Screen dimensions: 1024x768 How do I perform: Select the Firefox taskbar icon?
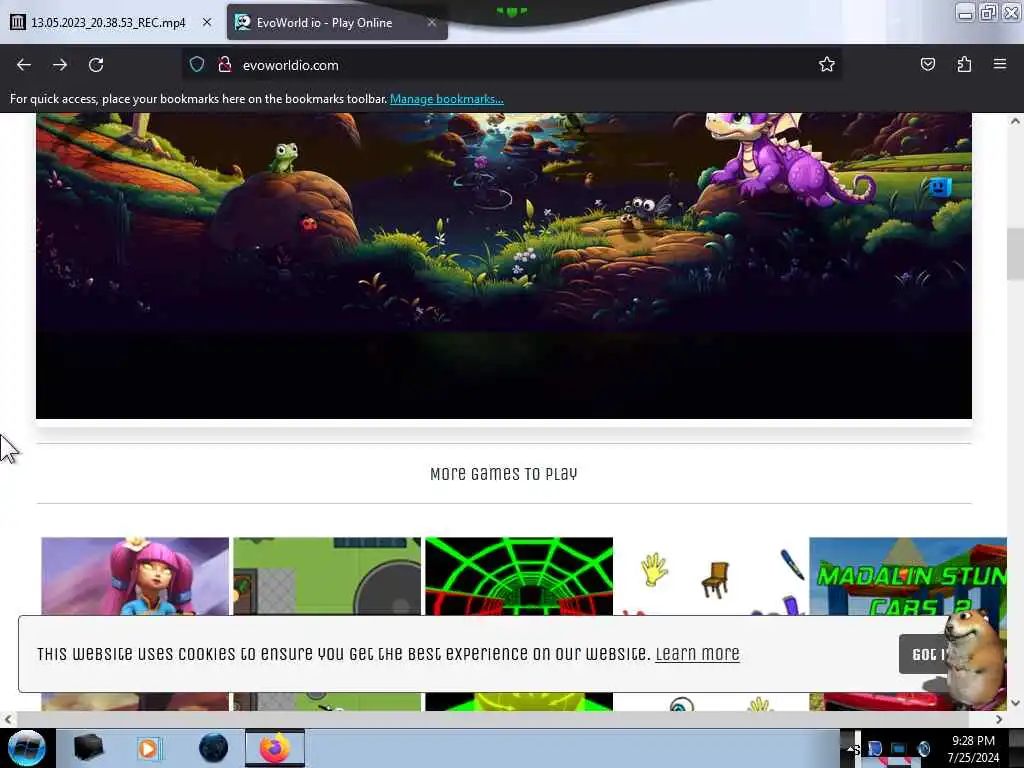(275, 748)
